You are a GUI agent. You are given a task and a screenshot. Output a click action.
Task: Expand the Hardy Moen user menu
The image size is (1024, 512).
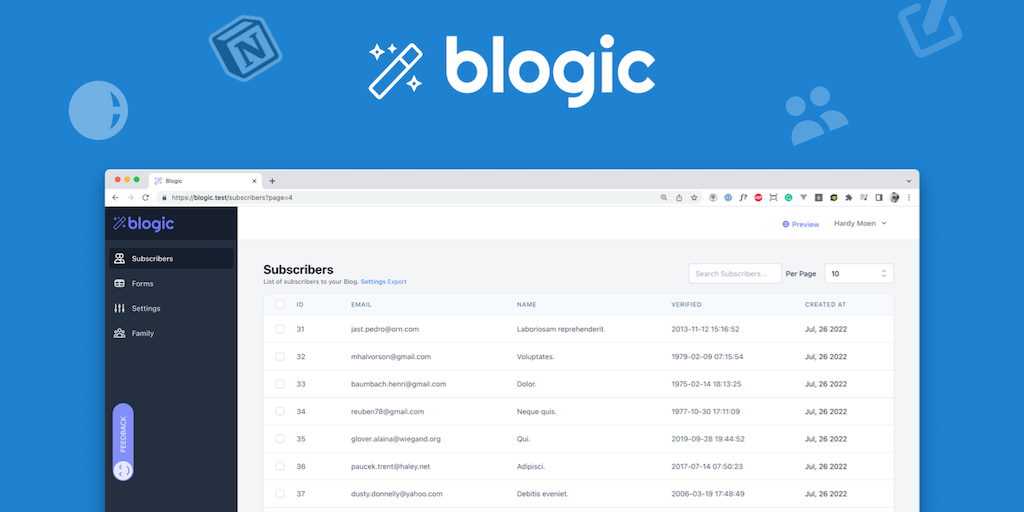pyautogui.click(x=860, y=223)
